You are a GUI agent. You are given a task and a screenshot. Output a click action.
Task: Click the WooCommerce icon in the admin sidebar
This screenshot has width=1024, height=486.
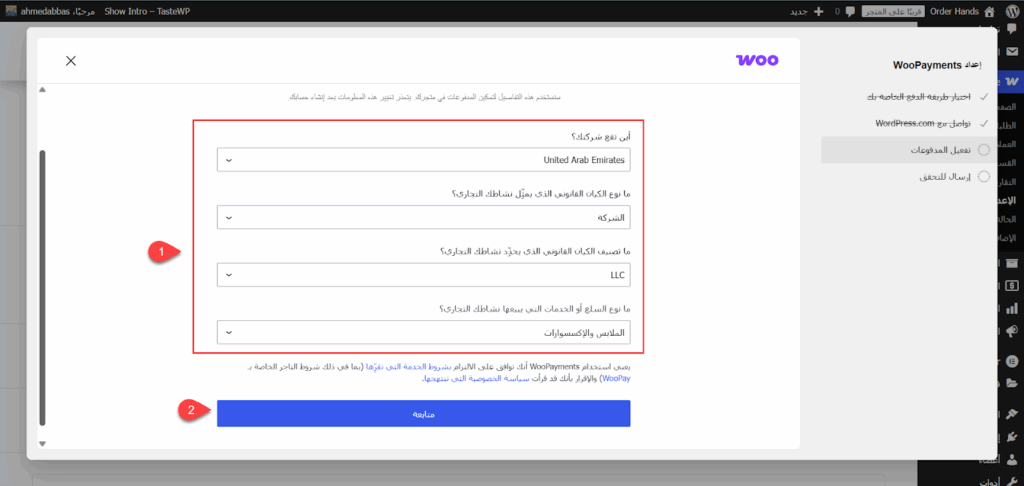(x=1011, y=79)
